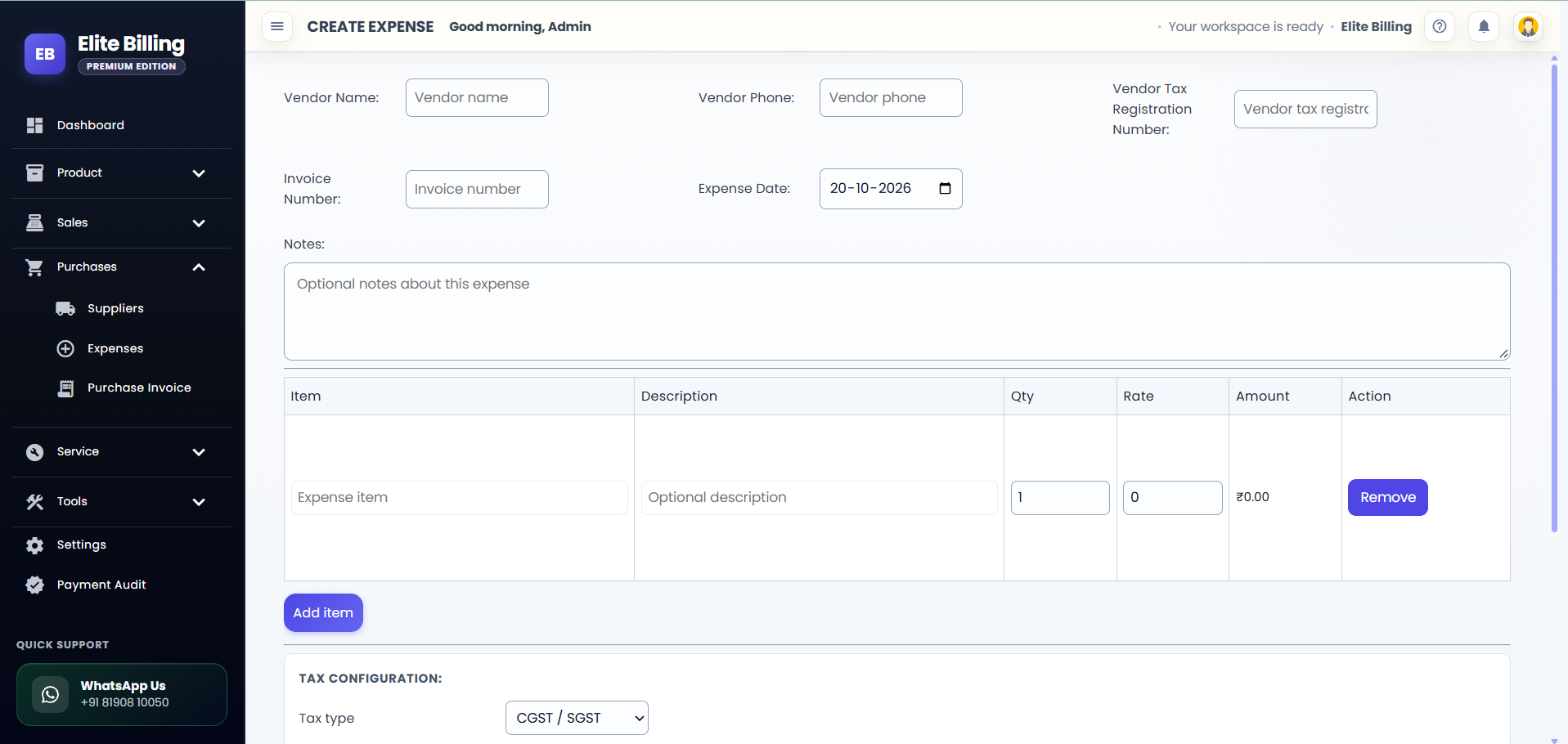This screenshot has width=1568, height=744.
Task: Click the Vendor name input field
Action: [x=477, y=97]
